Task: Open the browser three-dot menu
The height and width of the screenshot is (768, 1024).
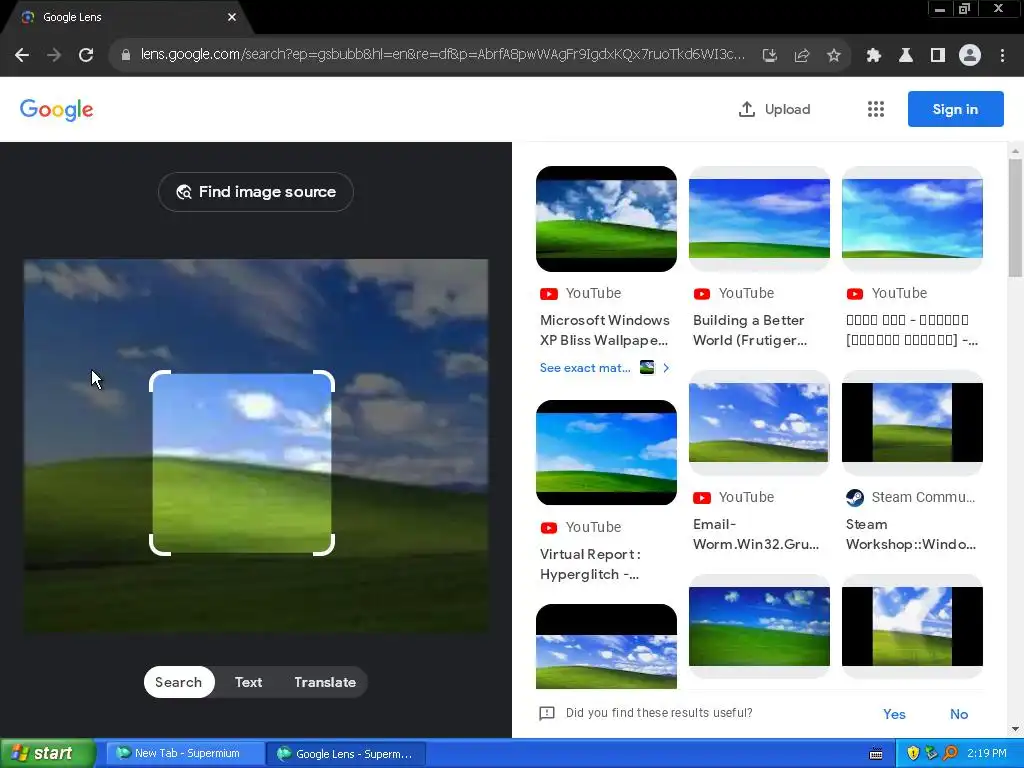Action: (1002, 56)
